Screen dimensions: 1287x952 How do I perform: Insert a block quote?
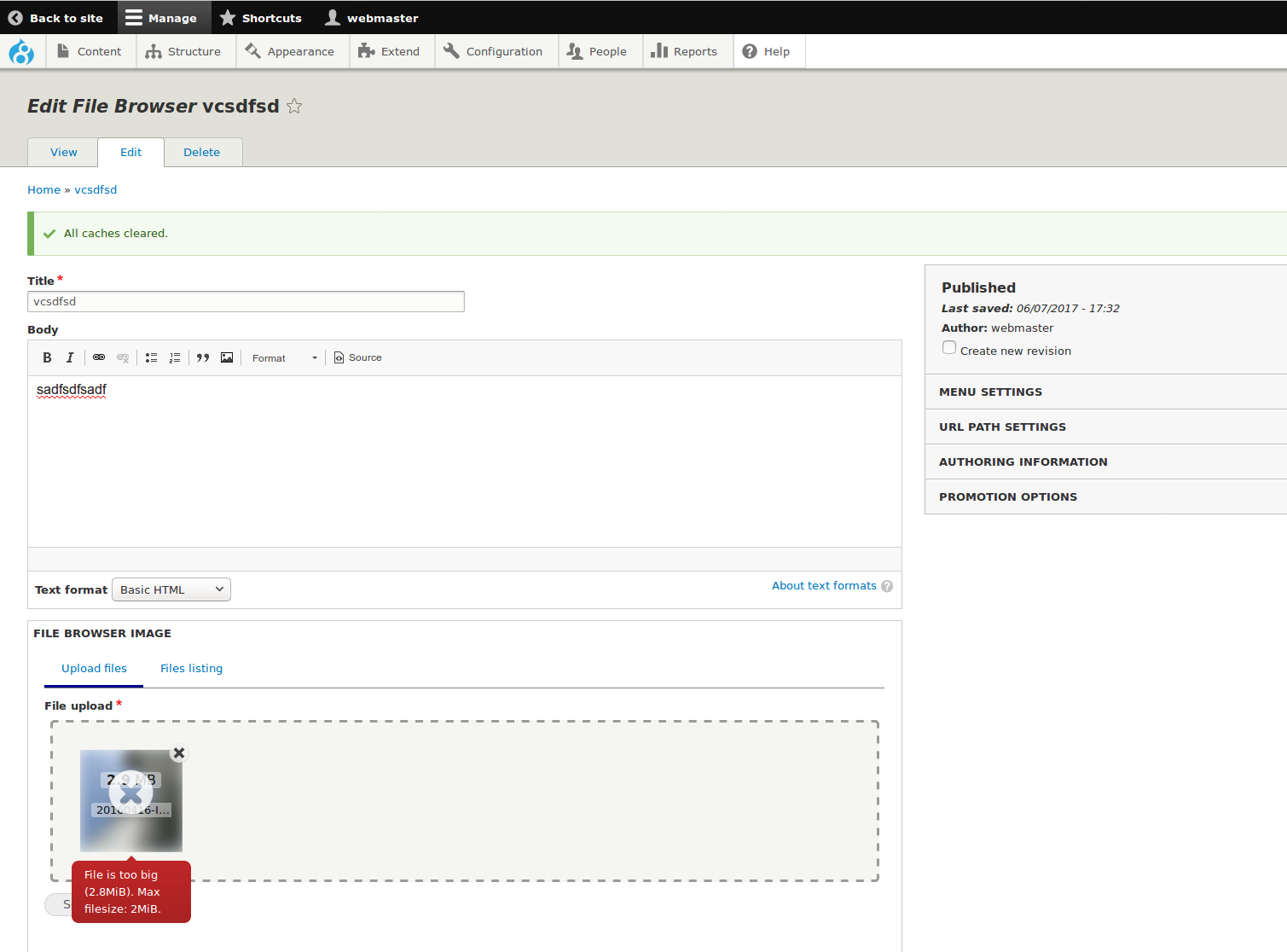(202, 357)
